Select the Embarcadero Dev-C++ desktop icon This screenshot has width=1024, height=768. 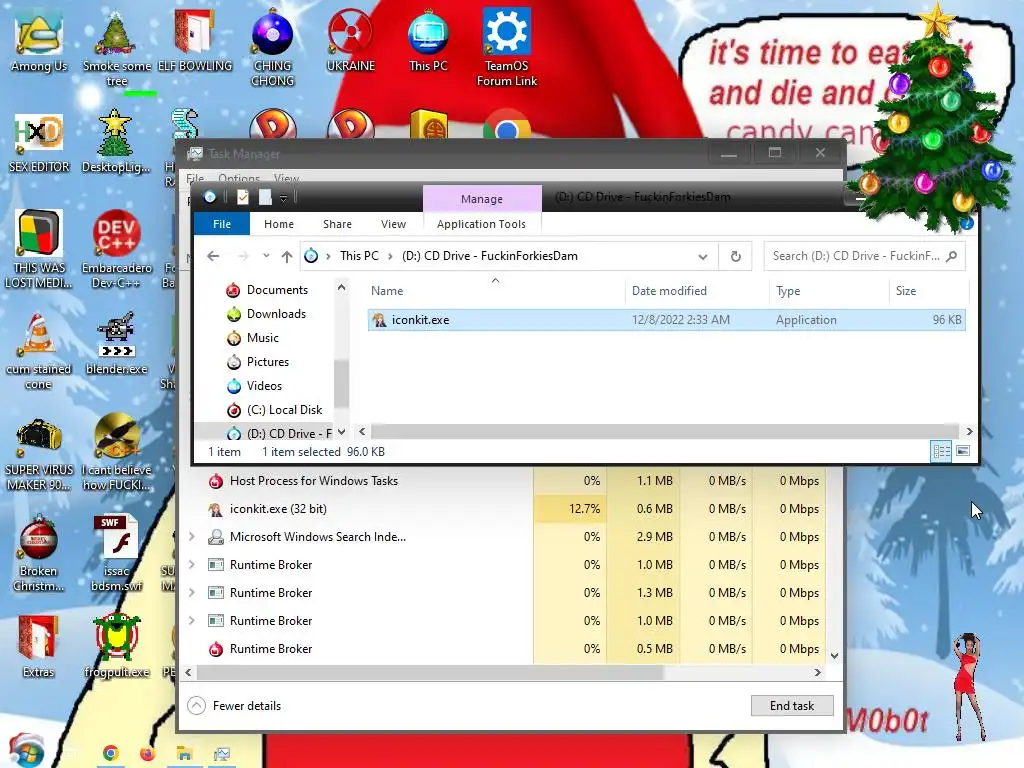pyautogui.click(x=116, y=249)
